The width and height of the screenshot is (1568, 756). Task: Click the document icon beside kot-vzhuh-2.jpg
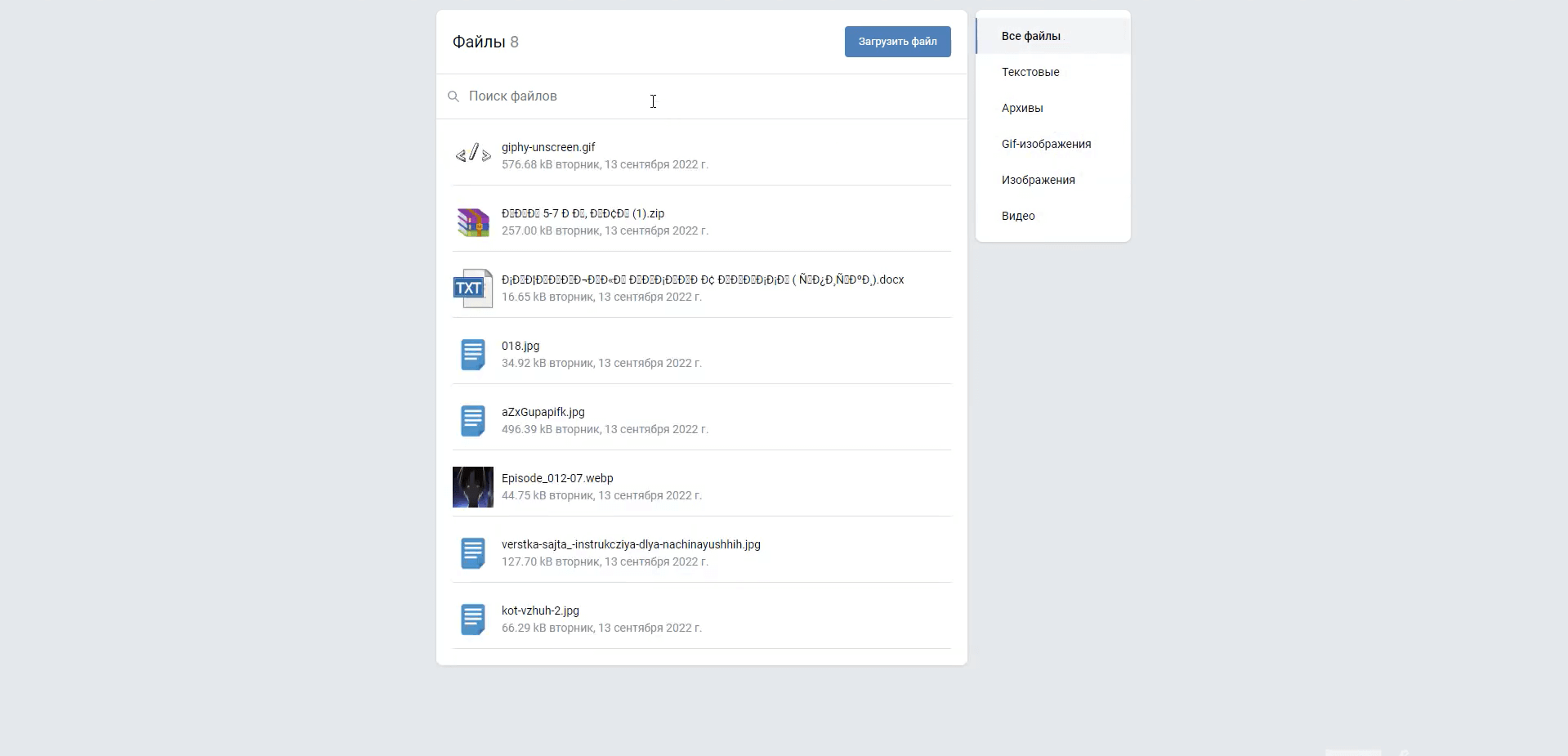(x=473, y=620)
